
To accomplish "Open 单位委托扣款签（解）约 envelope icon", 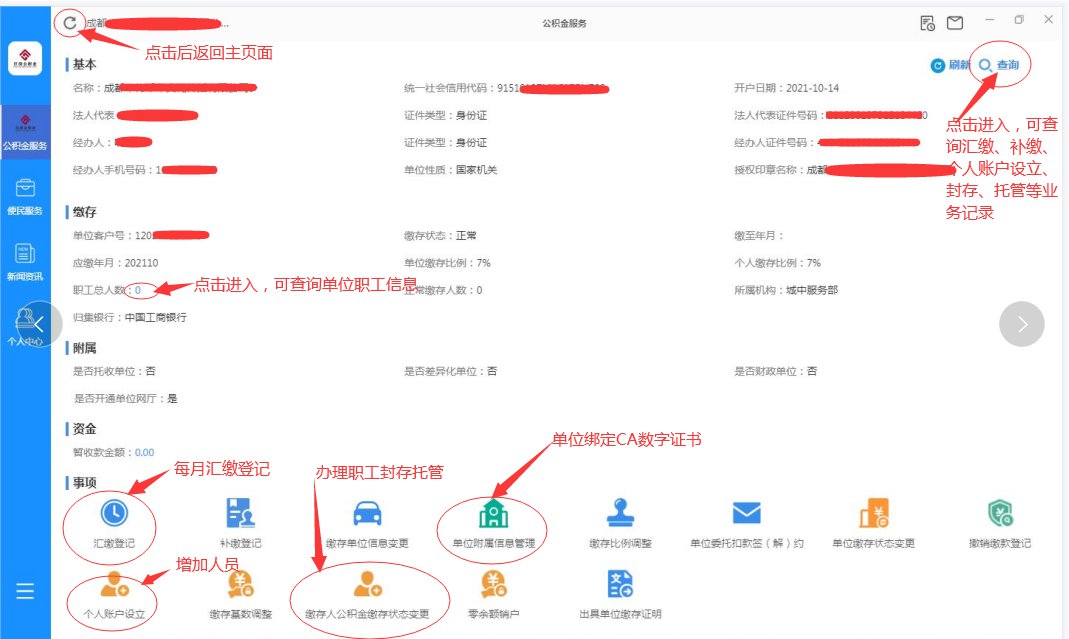I will [746, 513].
